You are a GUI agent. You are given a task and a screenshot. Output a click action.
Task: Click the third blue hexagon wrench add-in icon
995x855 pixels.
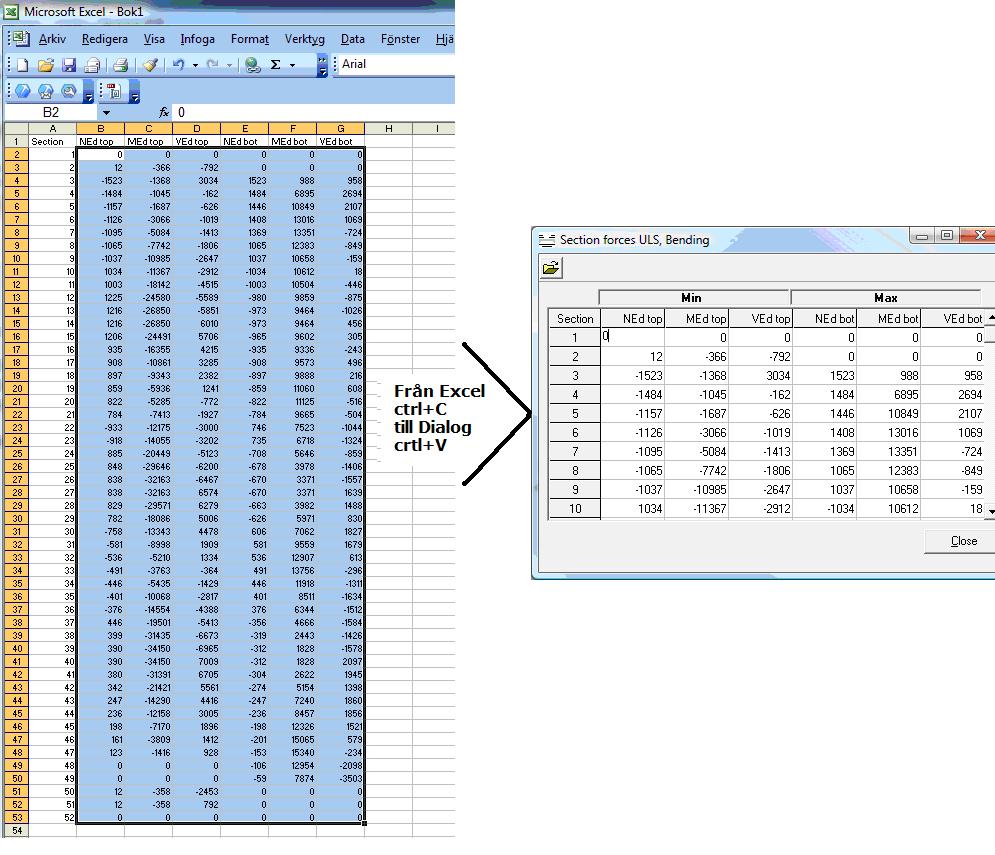(69, 91)
